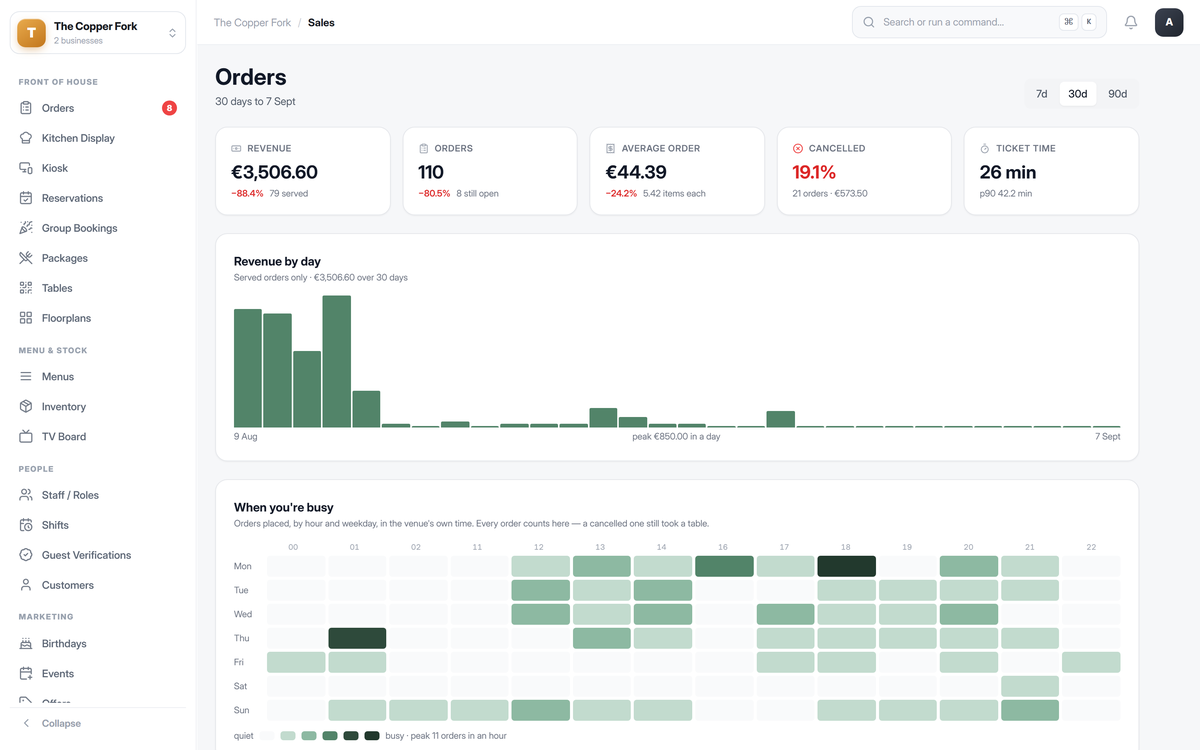Open Reservations calendar icon
The width and height of the screenshot is (1200, 750).
point(26,198)
